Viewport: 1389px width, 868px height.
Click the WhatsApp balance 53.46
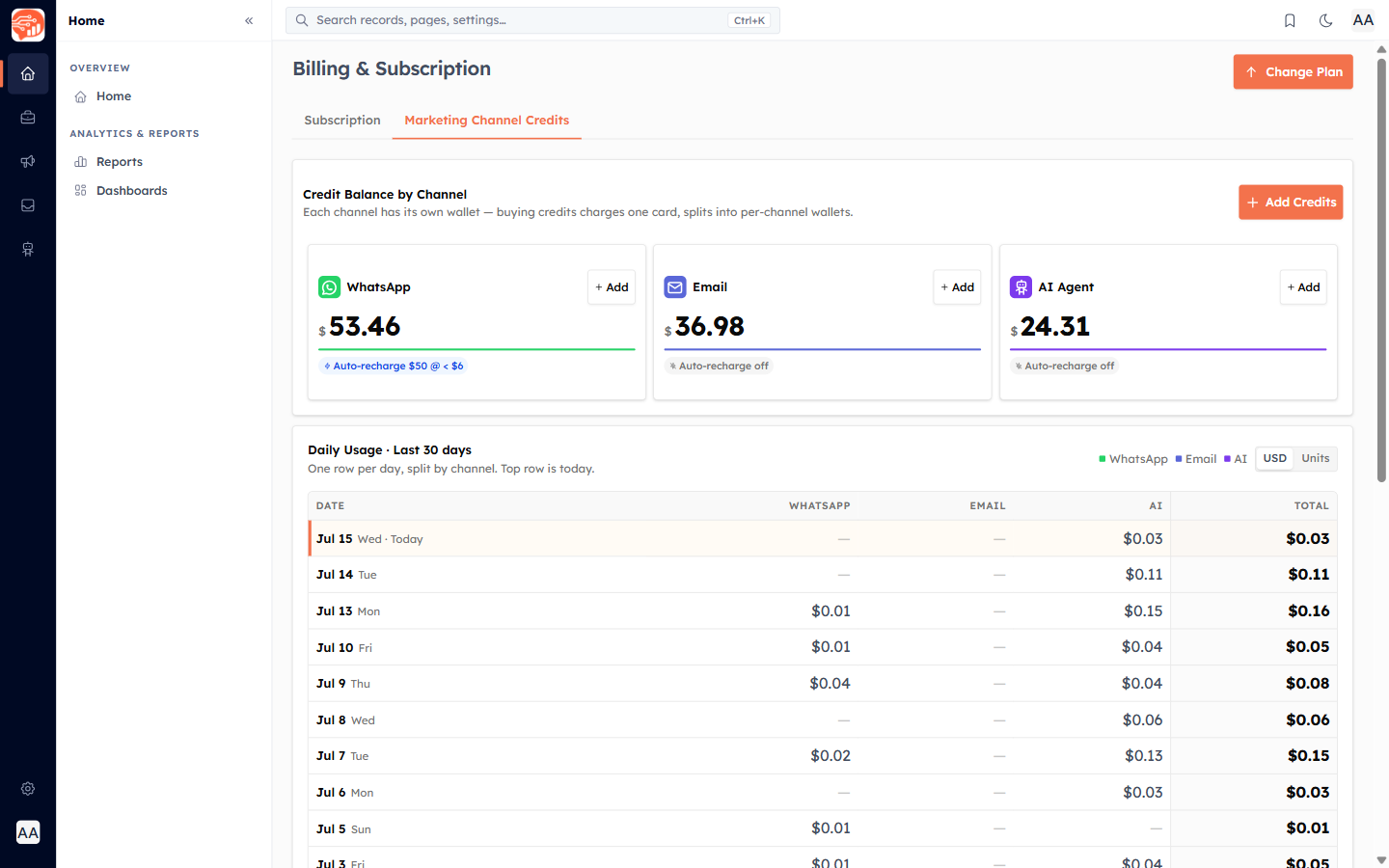point(365,327)
